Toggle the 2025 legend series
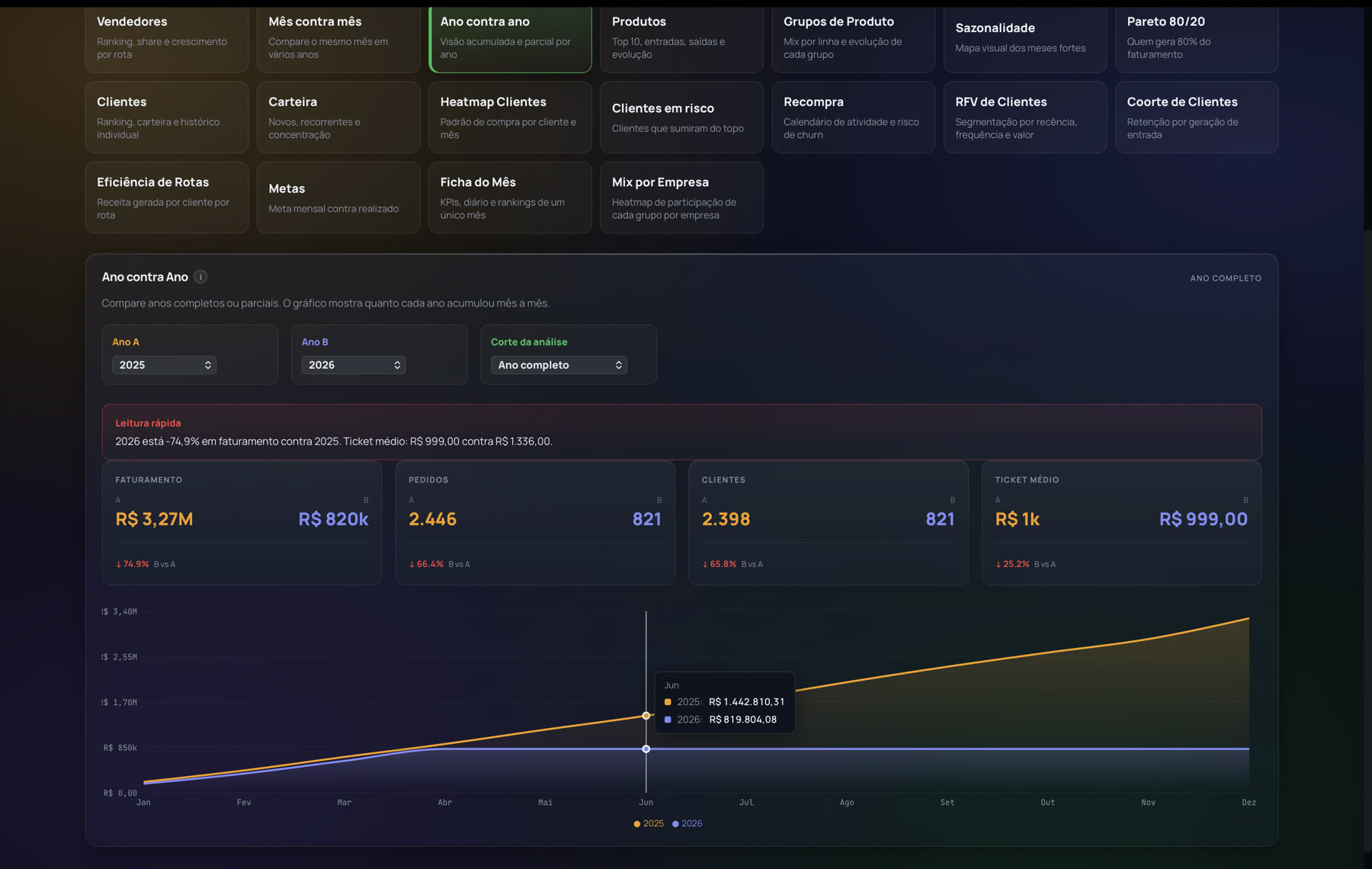 [649, 823]
